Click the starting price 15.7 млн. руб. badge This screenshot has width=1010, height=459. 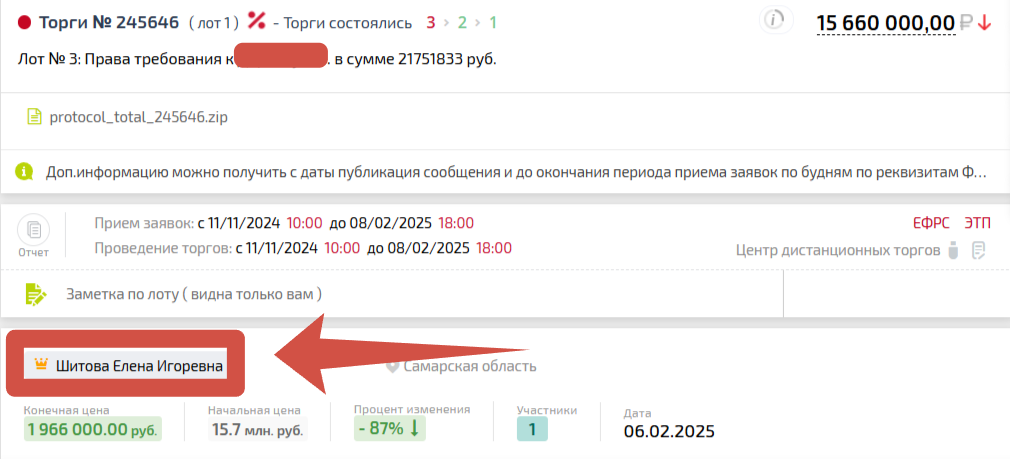pyautogui.click(x=258, y=429)
